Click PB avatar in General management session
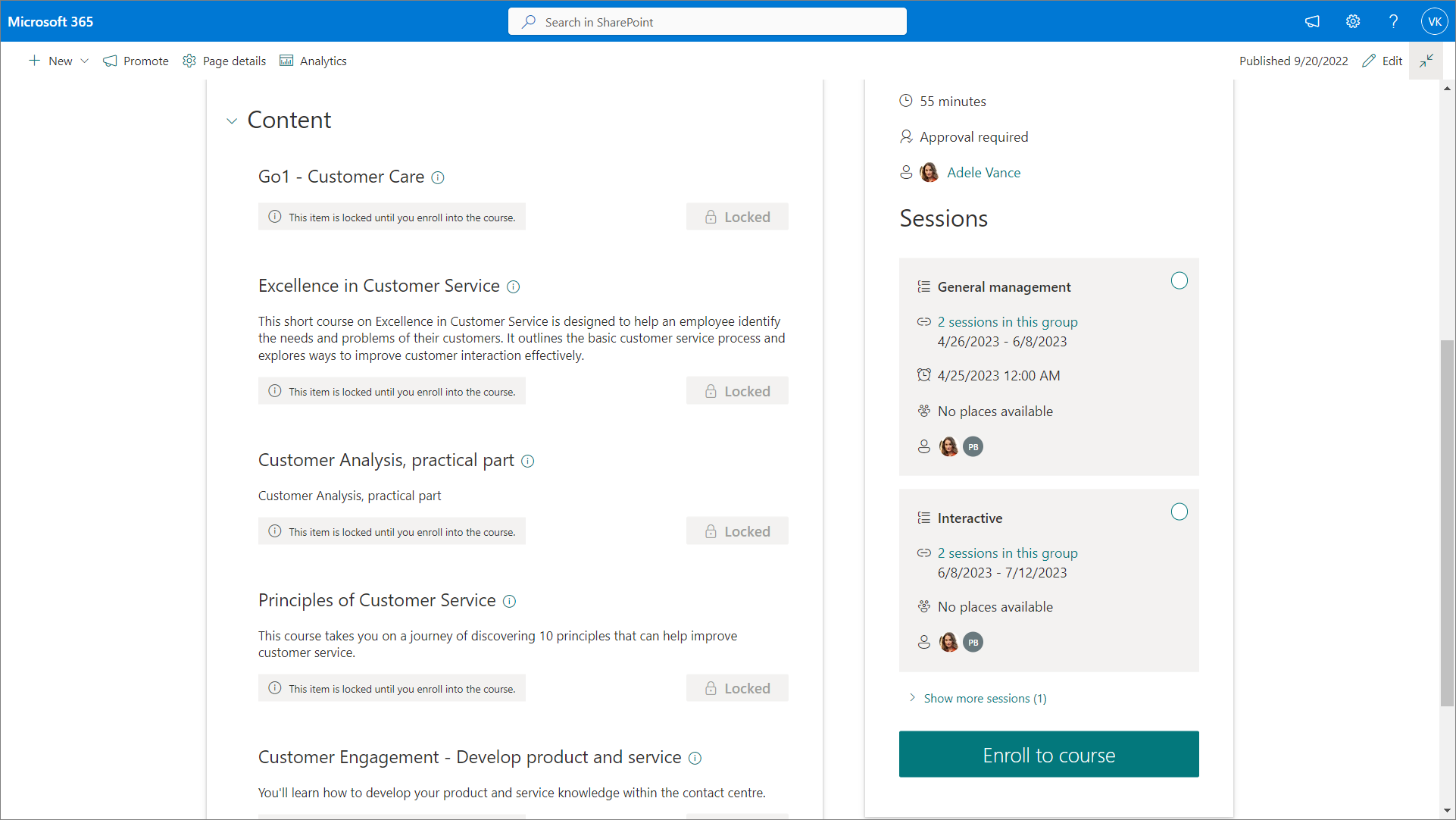Screen dimensions: 1456x820 tap(973, 447)
